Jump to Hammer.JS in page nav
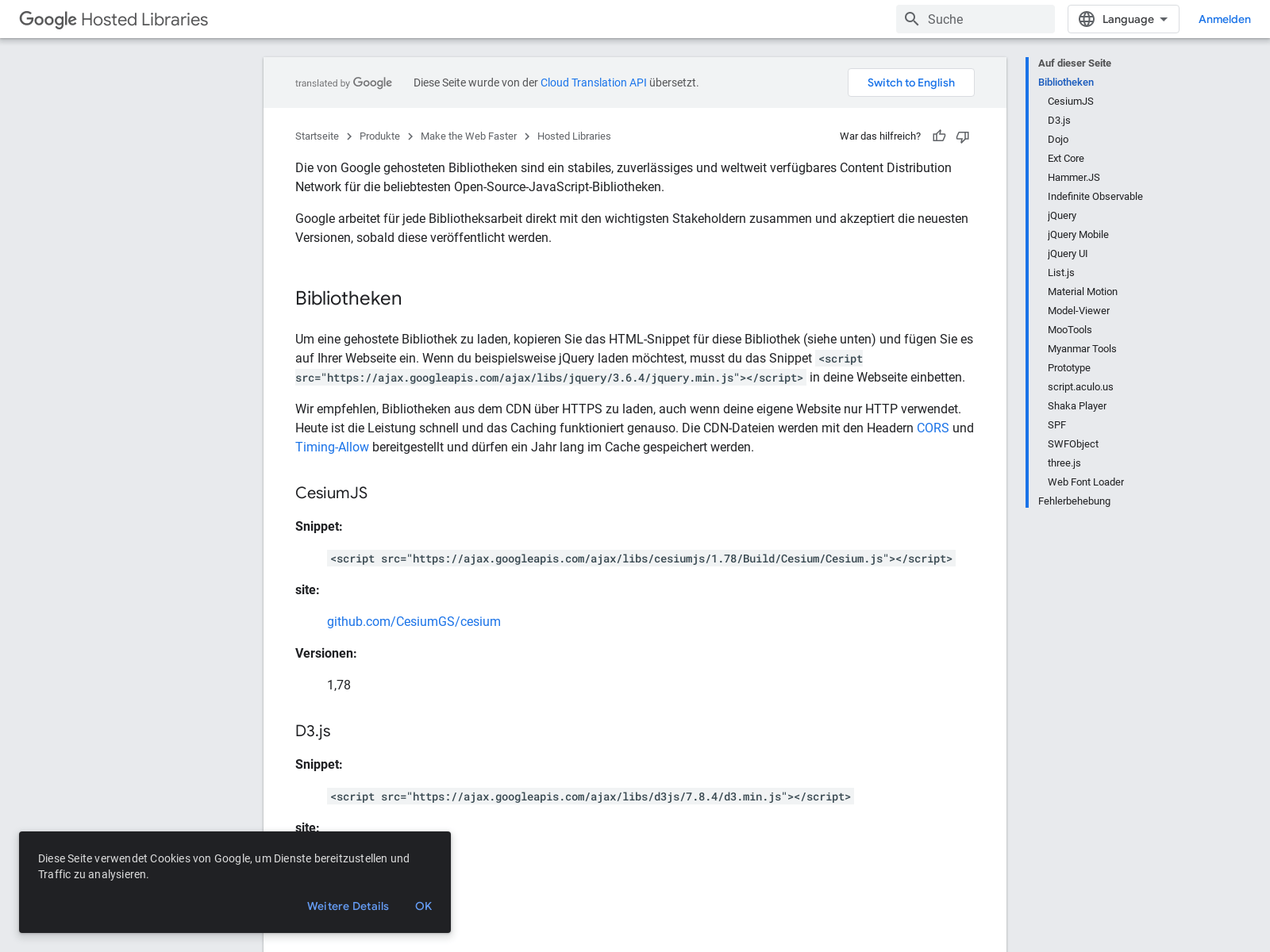 click(x=1074, y=178)
